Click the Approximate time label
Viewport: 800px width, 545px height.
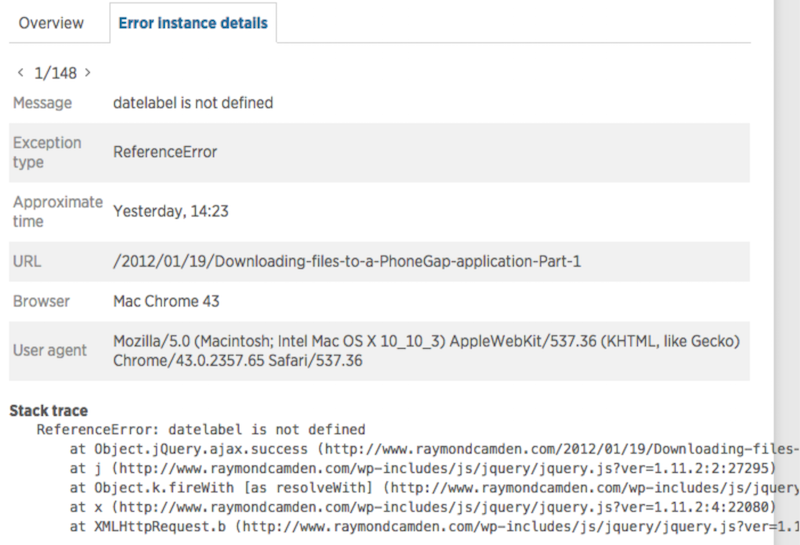click(58, 211)
